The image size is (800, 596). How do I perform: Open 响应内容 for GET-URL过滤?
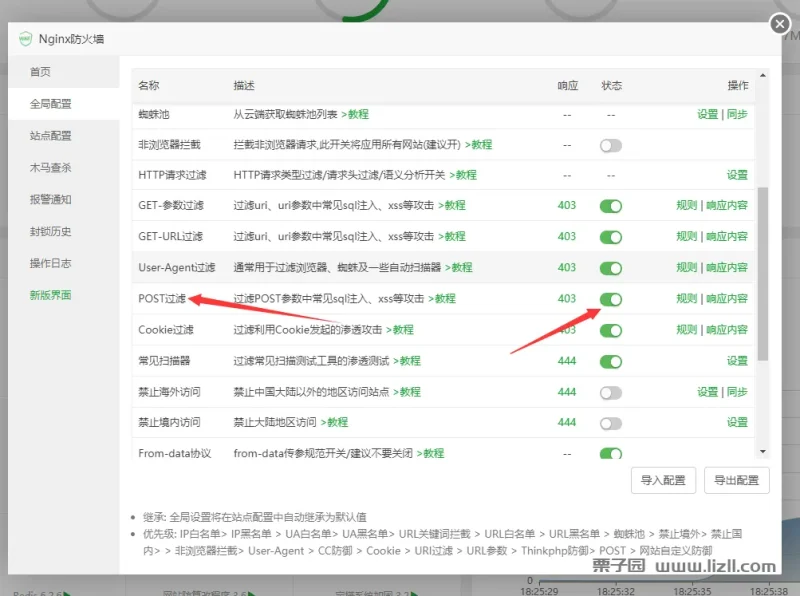[727, 236]
